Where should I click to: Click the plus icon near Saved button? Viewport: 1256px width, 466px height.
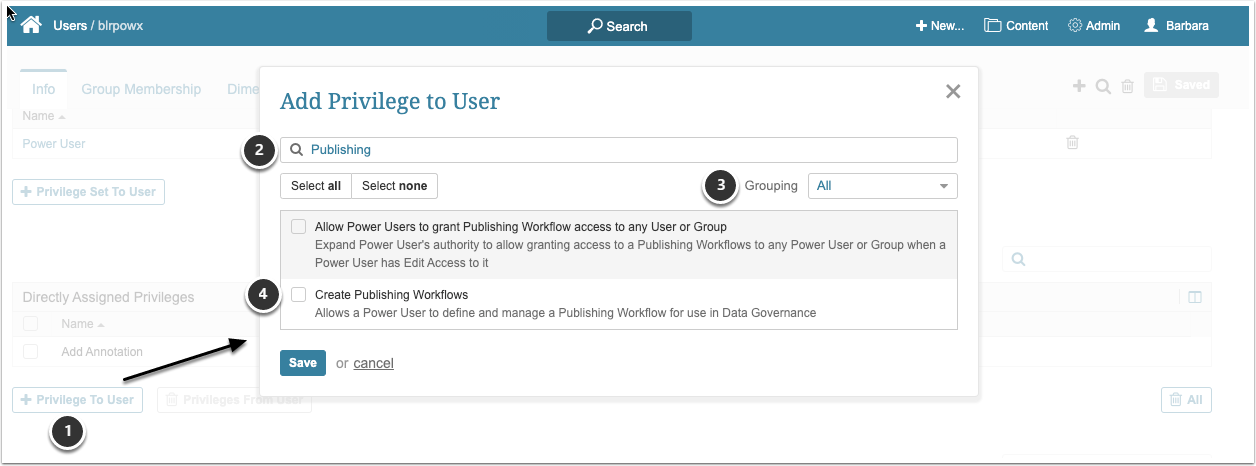coord(1079,87)
